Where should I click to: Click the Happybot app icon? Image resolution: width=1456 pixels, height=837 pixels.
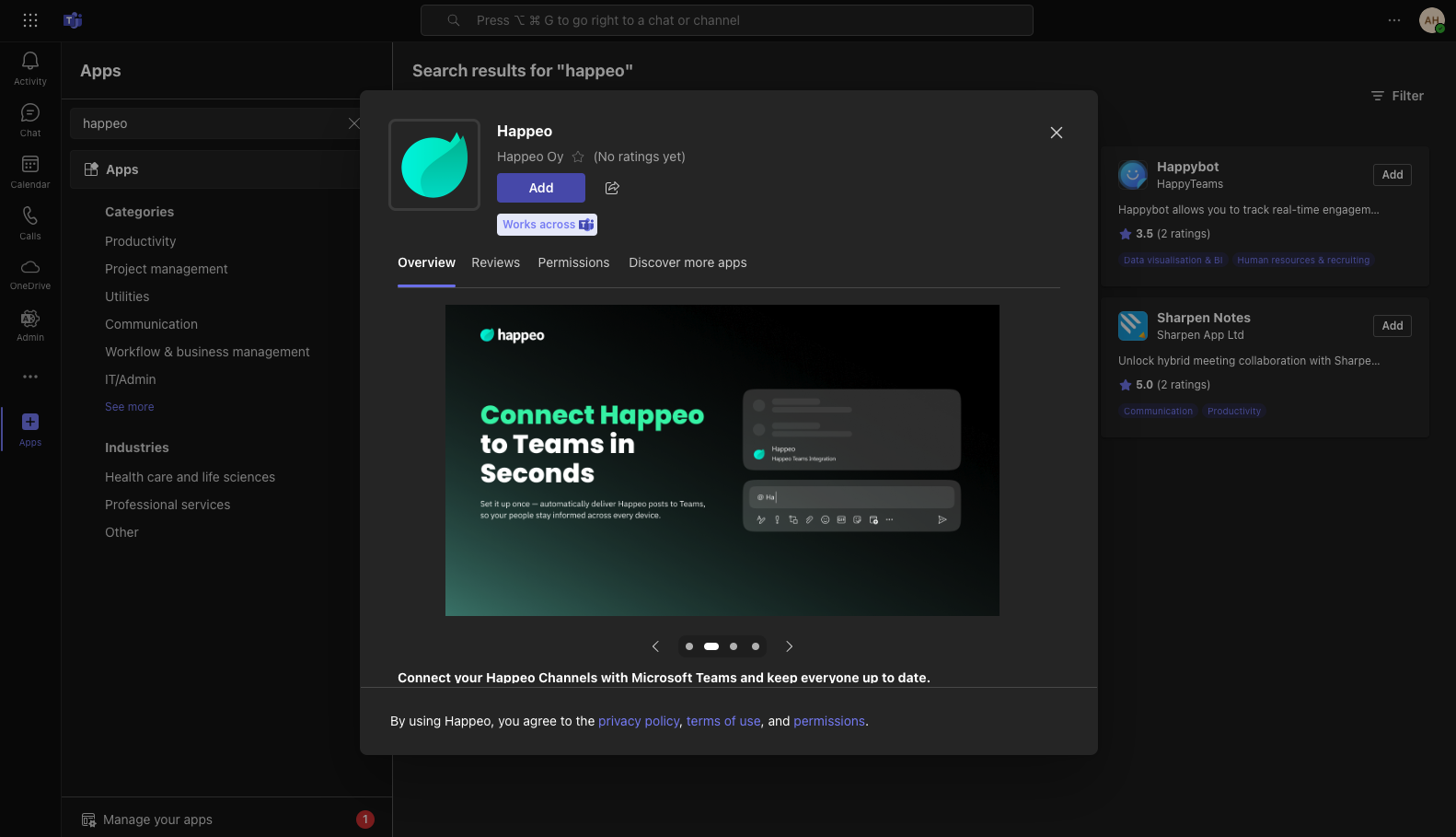tap(1133, 174)
